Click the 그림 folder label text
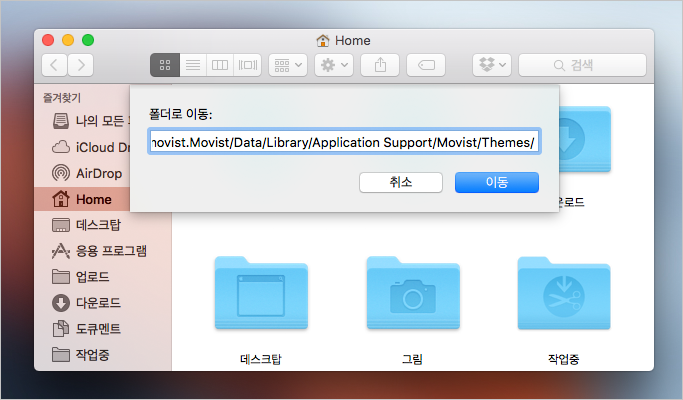683x400 pixels. 413,359
